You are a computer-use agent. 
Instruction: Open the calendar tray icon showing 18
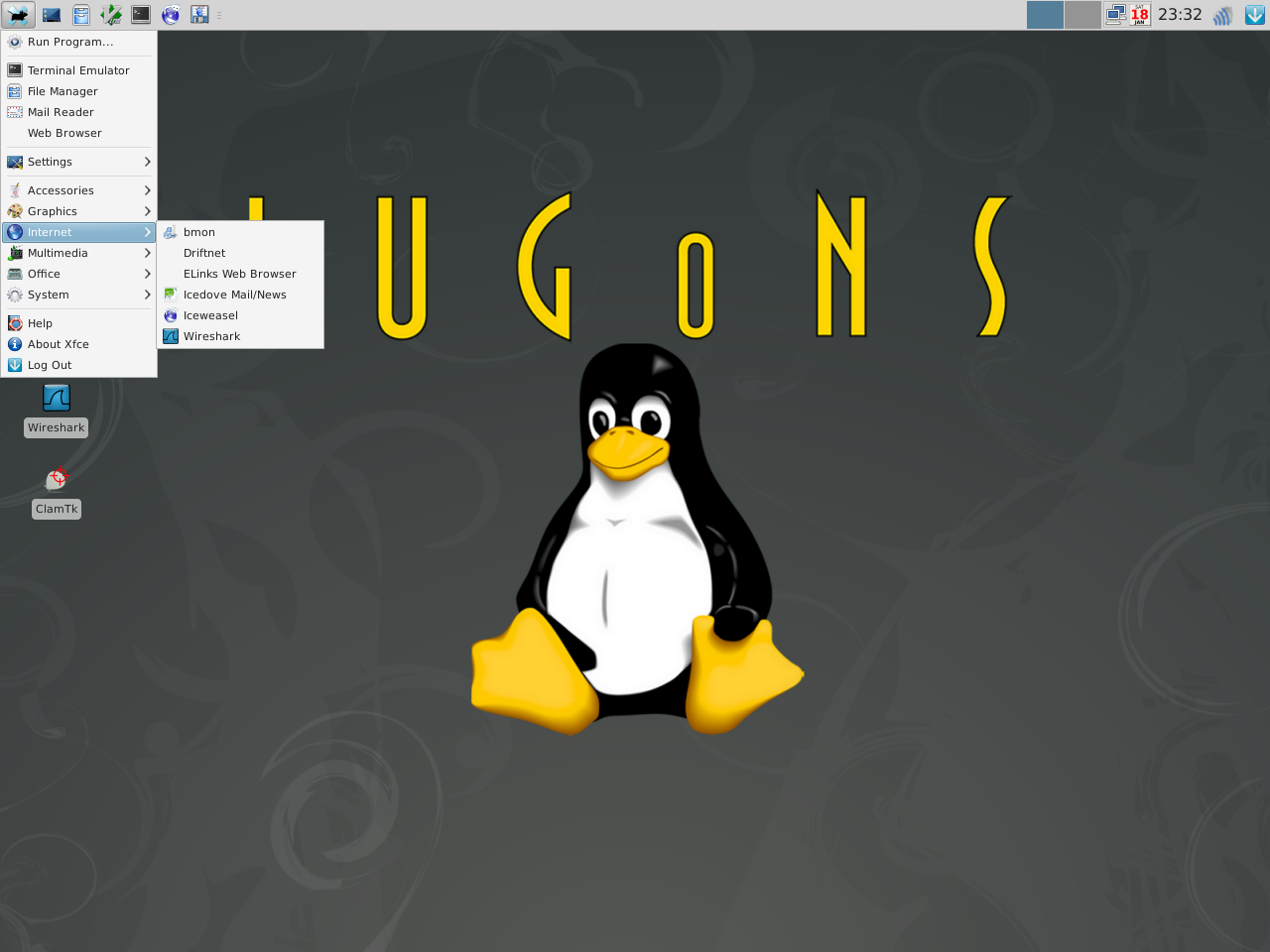click(1139, 15)
